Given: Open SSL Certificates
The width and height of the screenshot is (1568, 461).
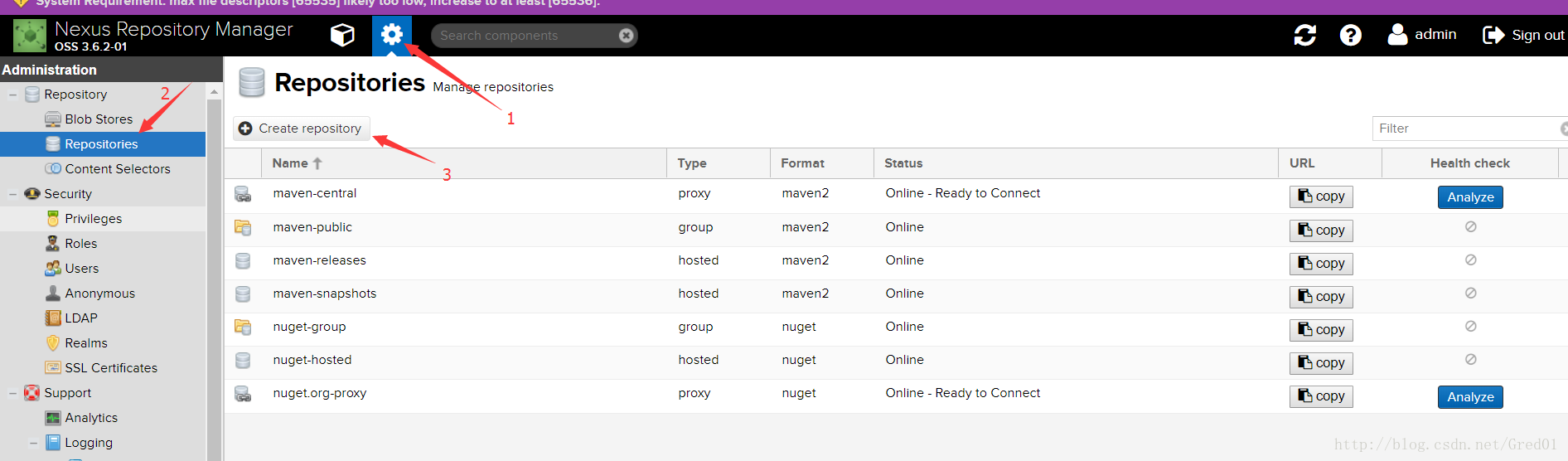Looking at the screenshot, I should tap(111, 368).
